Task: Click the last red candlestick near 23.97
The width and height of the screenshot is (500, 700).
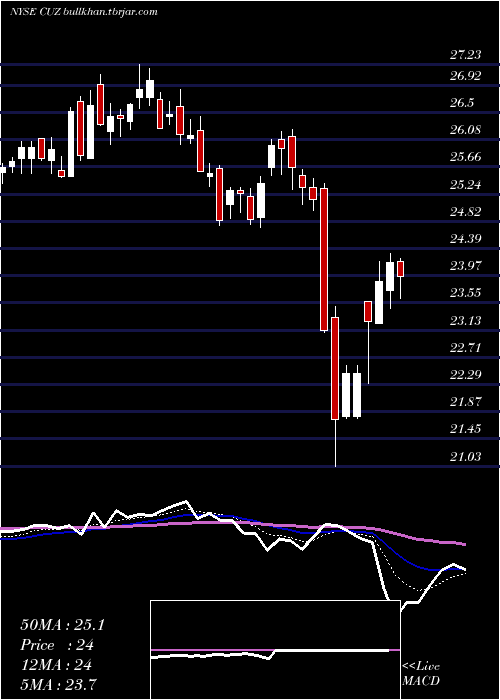Action: 400,269
